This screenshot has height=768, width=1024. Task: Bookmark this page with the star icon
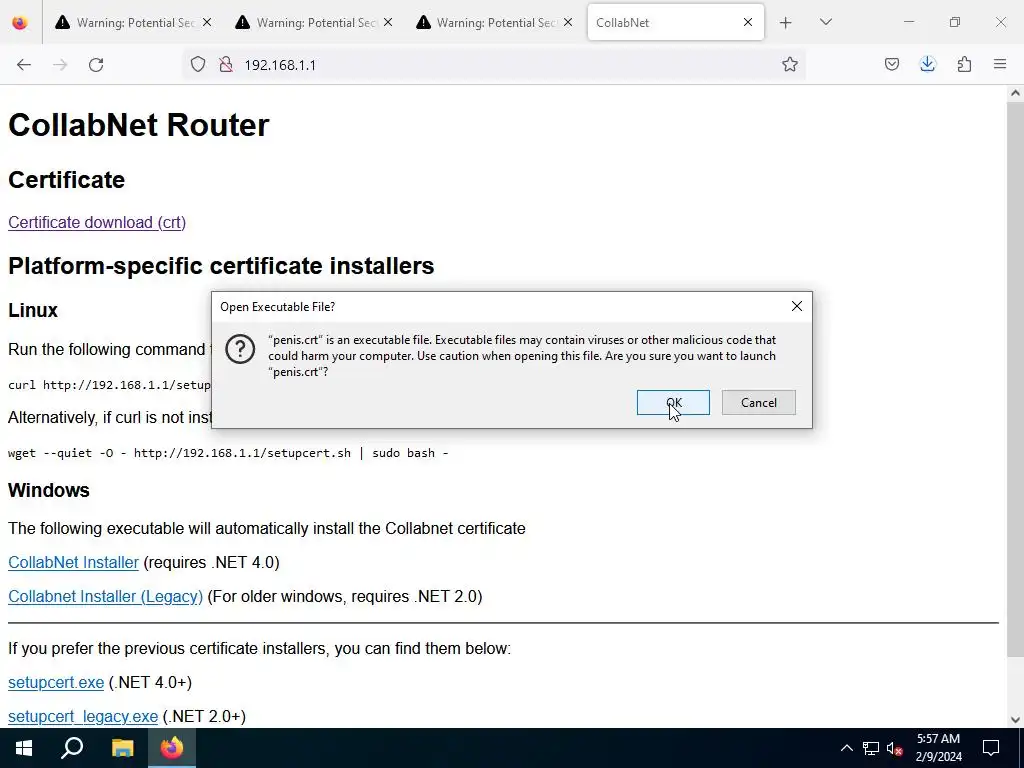point(790,64)
